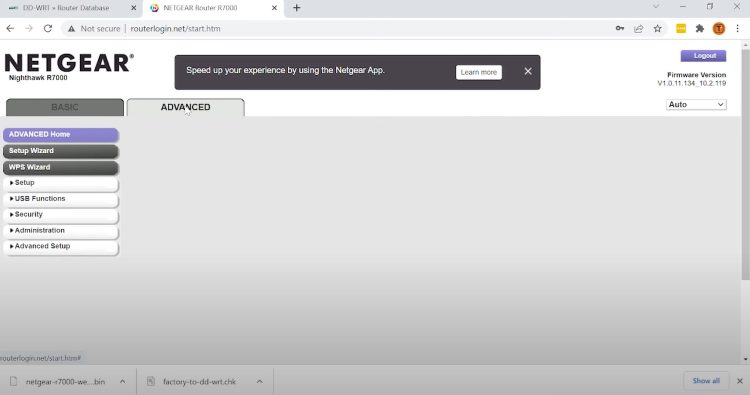Click the Not secure warning icon
The image size is (750, 395).
71,29
